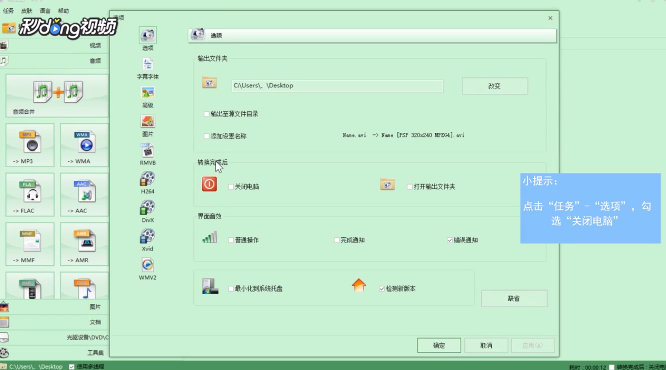Select the -> WMA conversion tile
666x370 pixels.
pos(84,145)
